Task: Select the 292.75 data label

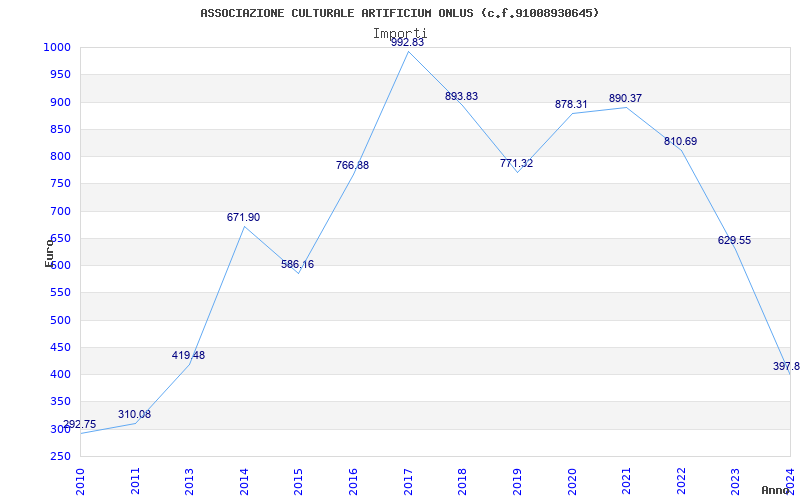Action: click(x=80, y=424)
